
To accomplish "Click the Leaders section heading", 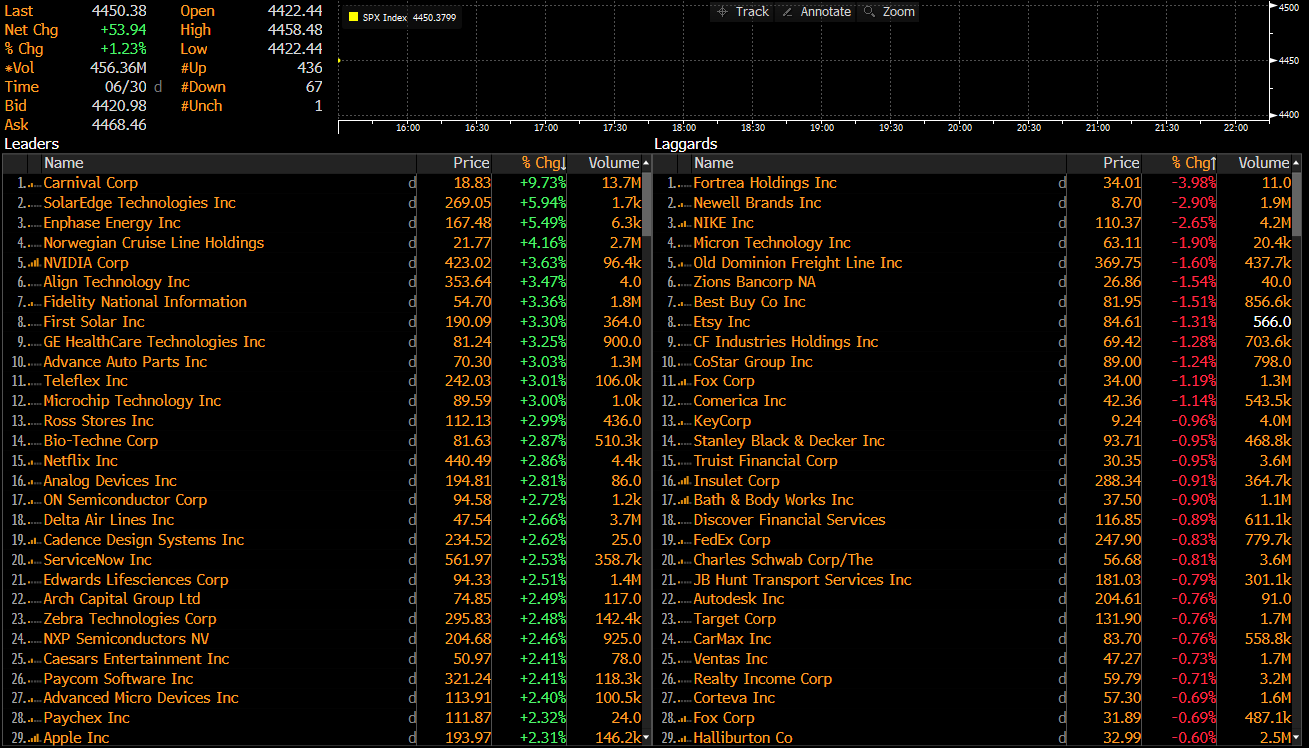I will [x=32, y=144].
